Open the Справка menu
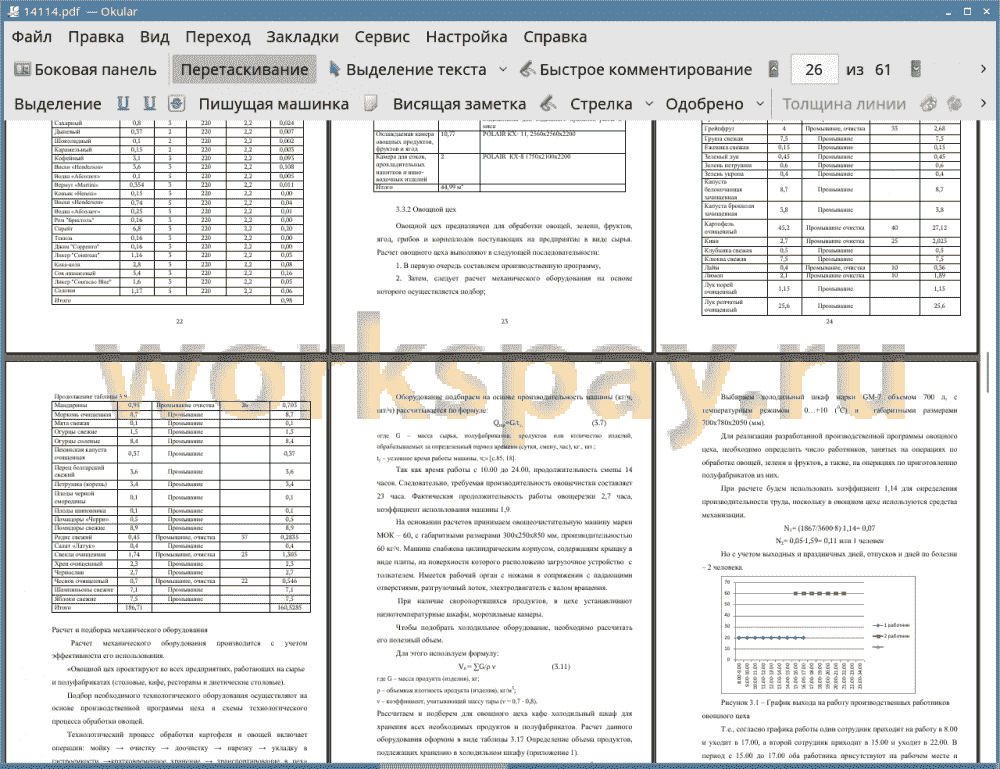This screenshot has height=769, width=1000. click(x=555, y=37)
